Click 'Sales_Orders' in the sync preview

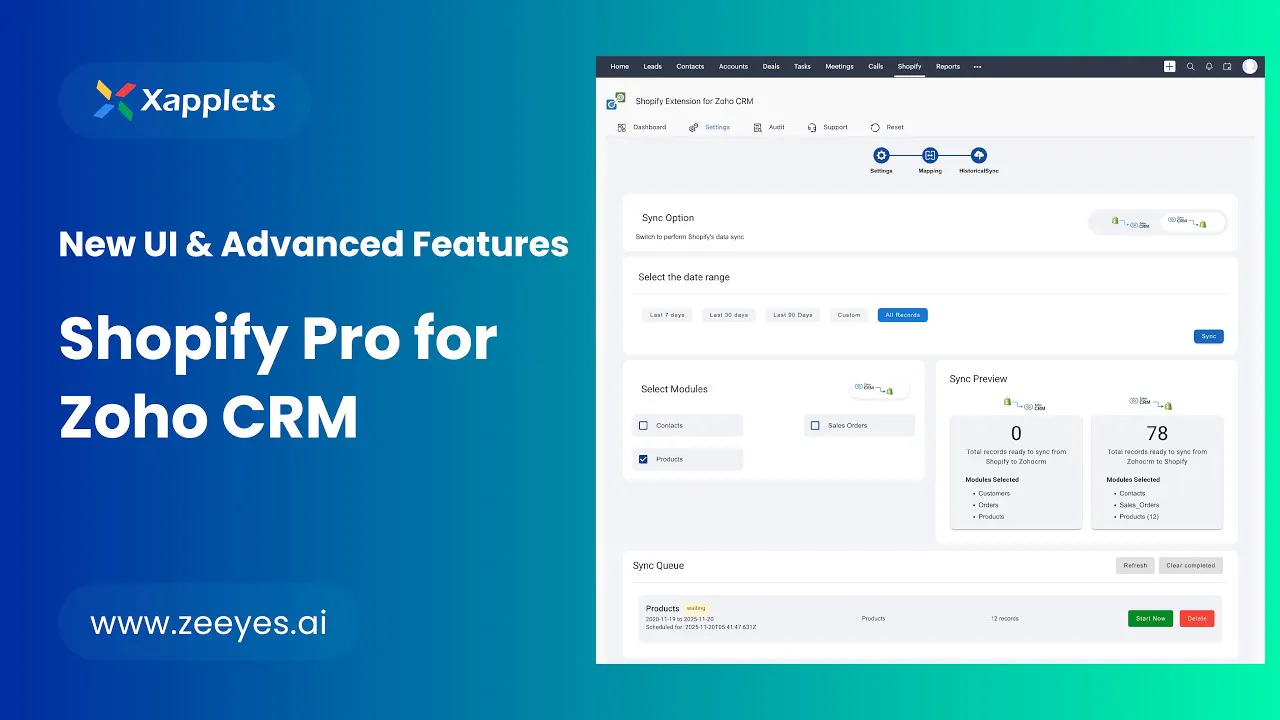coord(1139,505)
